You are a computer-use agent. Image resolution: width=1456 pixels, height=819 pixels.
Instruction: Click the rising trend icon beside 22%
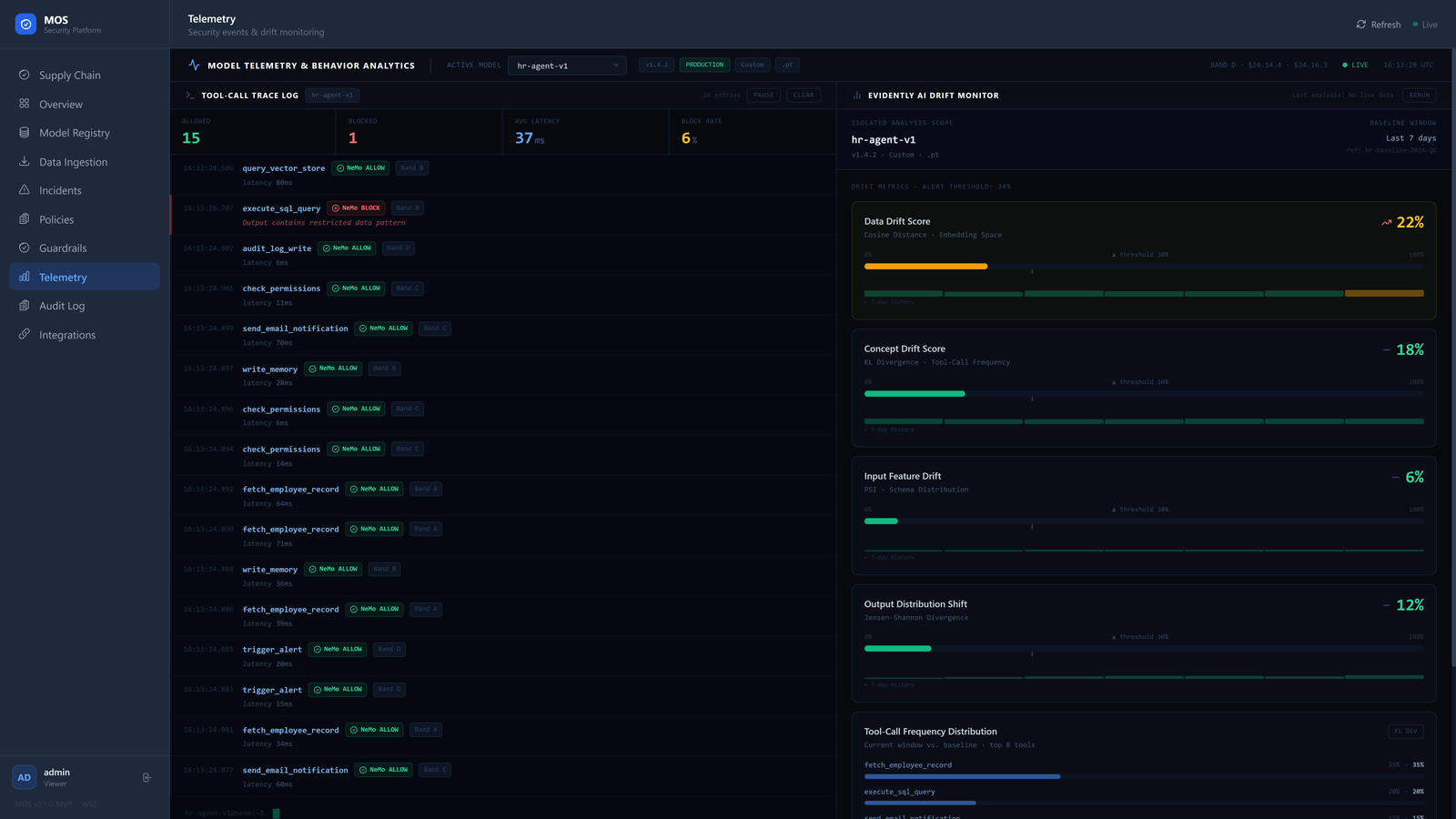tap(1387, 222)
